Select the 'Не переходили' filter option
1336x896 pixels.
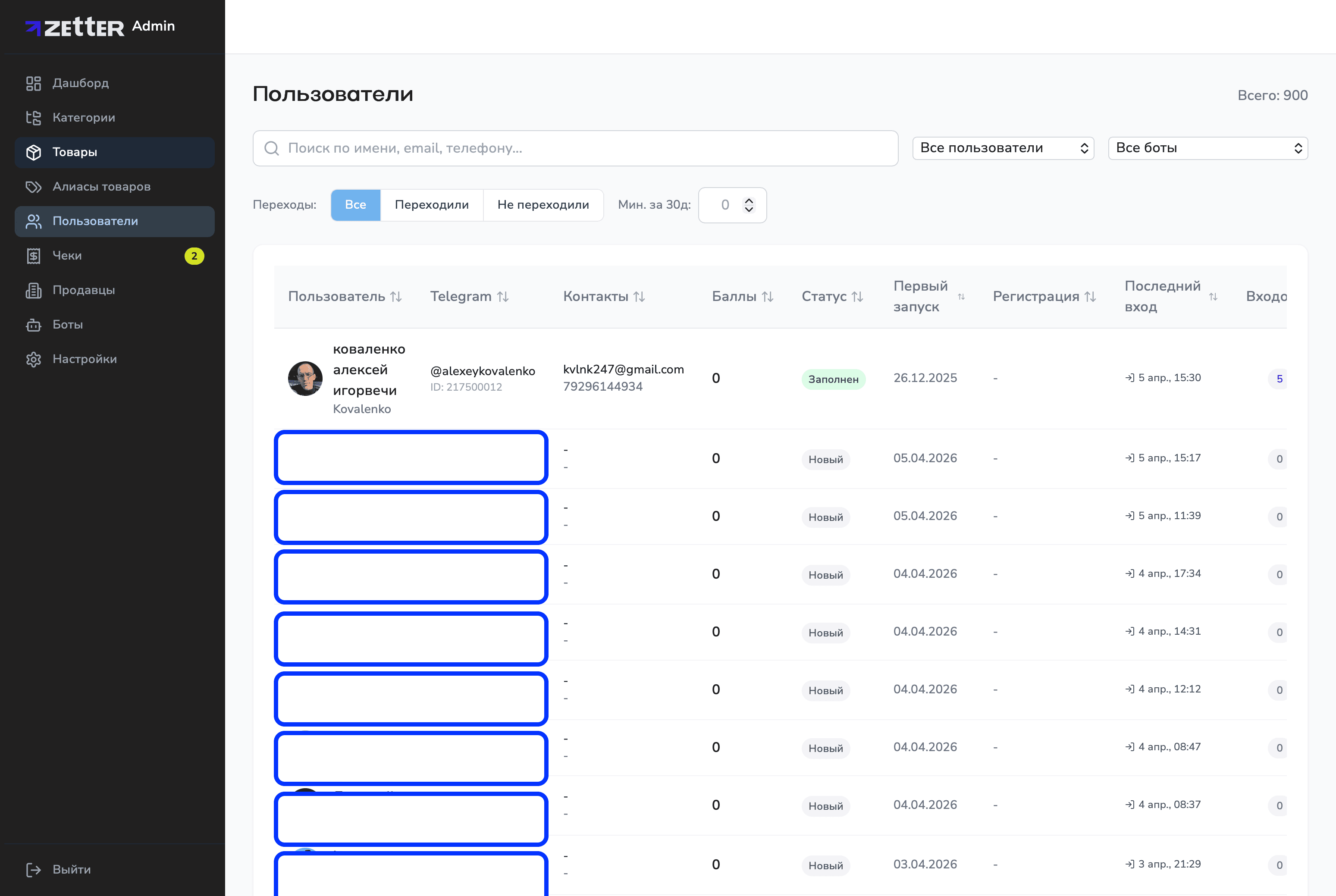coord(543,205)
